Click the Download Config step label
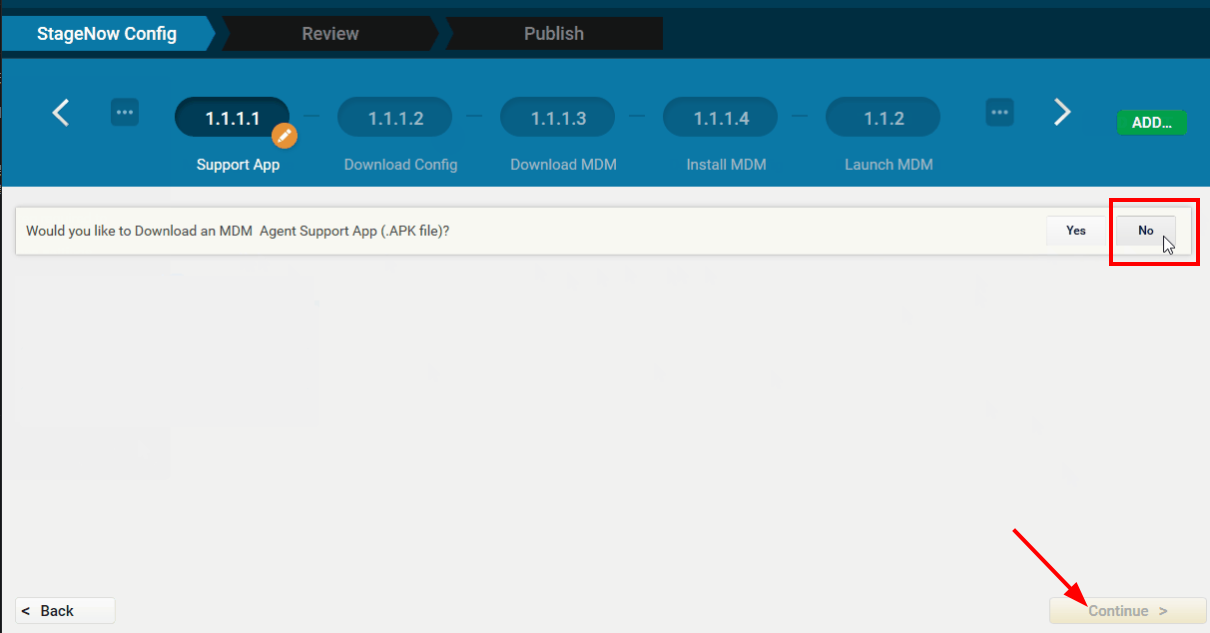 pyautogui.click(x=401, y=164)
